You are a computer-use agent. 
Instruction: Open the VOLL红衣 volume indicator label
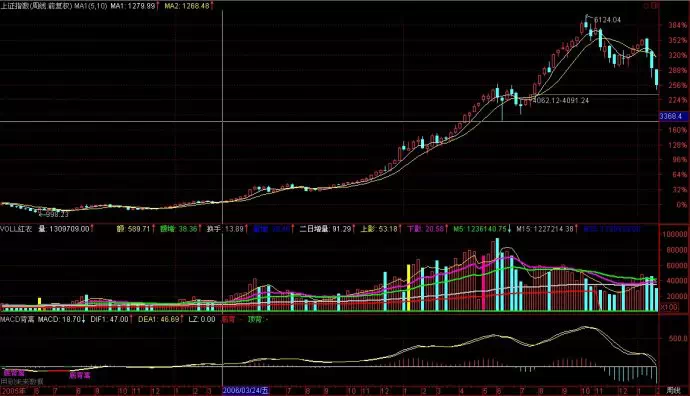coord(16,229)
